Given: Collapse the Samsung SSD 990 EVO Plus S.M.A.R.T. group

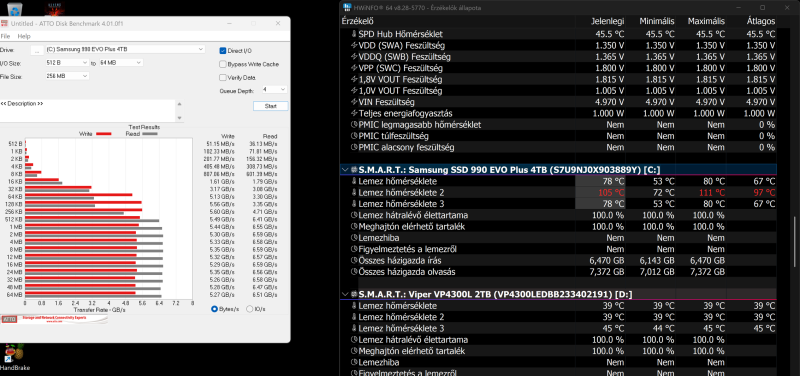Looking at the screenshot, I should coord(345,169).
